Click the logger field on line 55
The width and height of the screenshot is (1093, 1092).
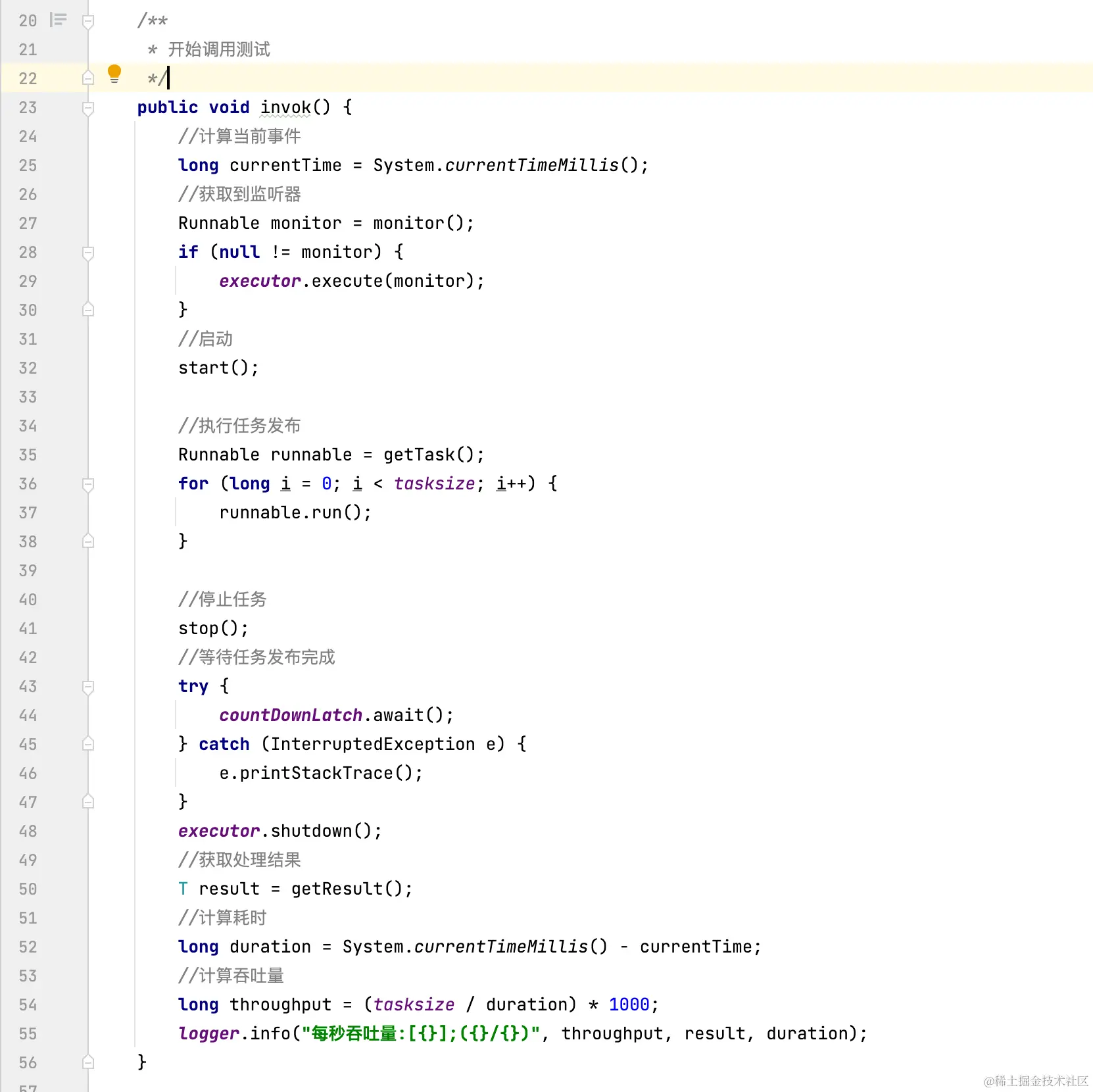click(x=208, y=1033)
